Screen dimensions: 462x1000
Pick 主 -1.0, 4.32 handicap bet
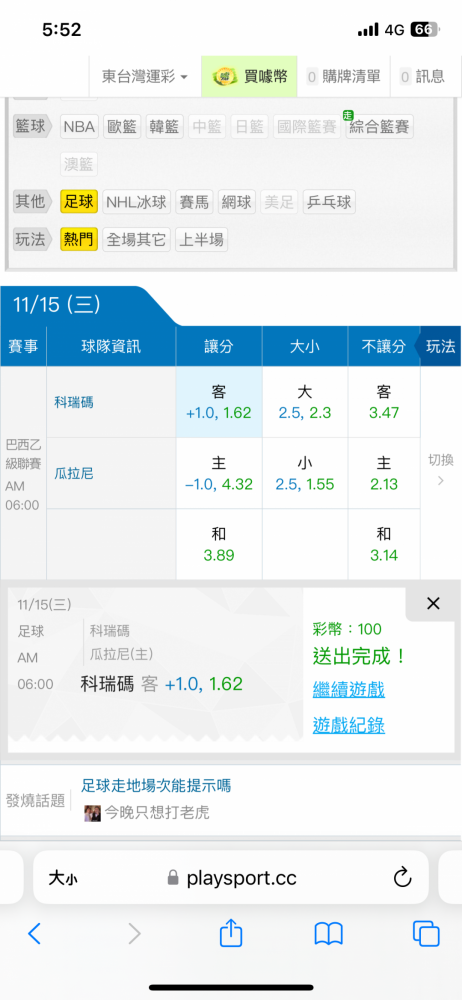click(x=219, y=473)
